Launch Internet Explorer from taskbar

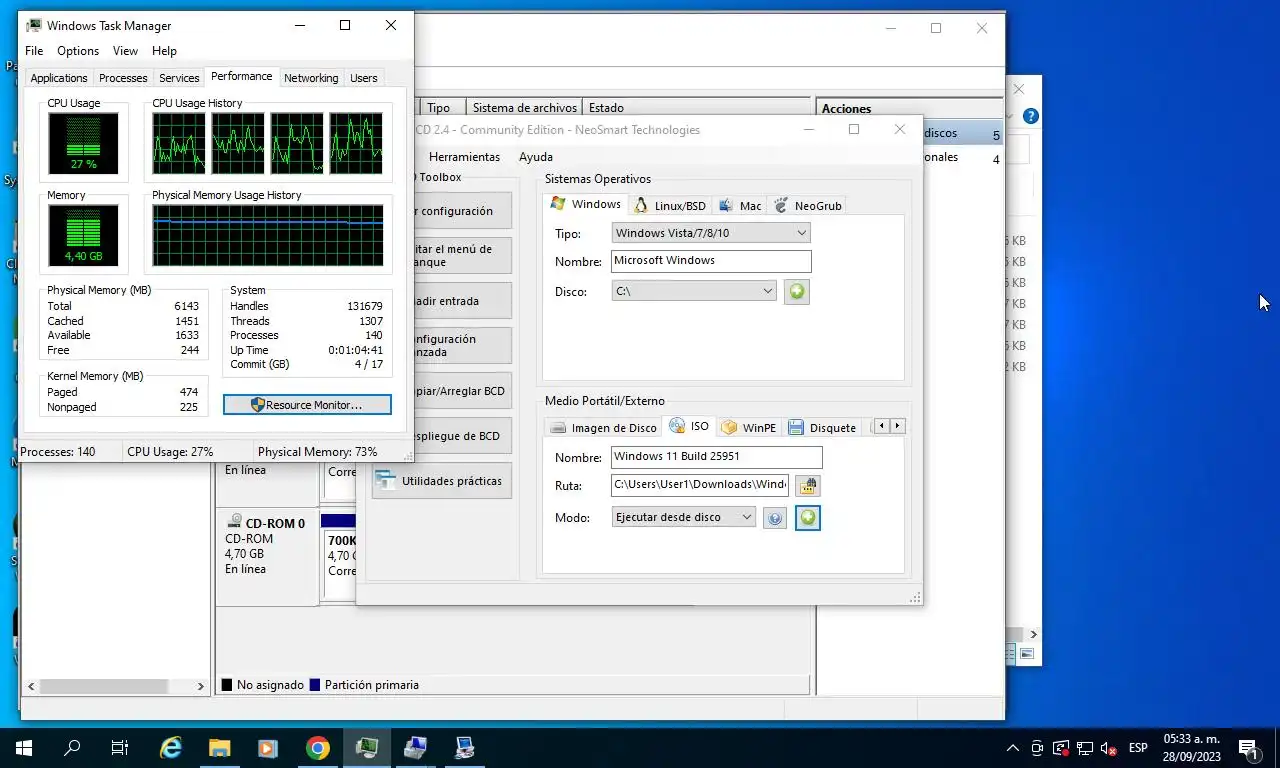pyautogui.click(x=171, y=747)
